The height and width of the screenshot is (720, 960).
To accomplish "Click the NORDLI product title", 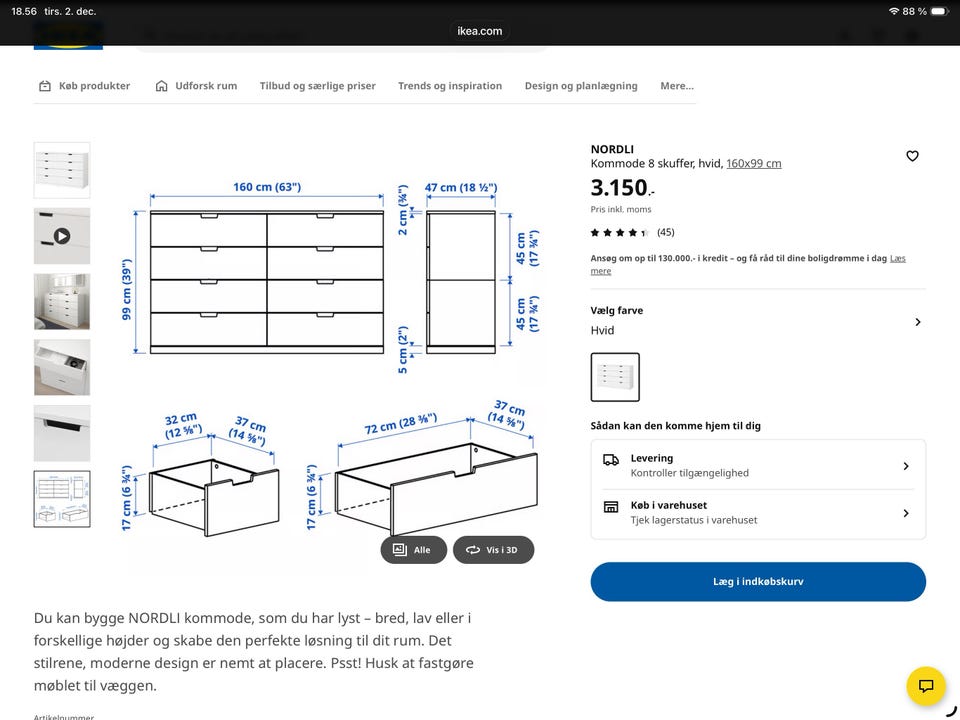I will (x=612, y=149).
